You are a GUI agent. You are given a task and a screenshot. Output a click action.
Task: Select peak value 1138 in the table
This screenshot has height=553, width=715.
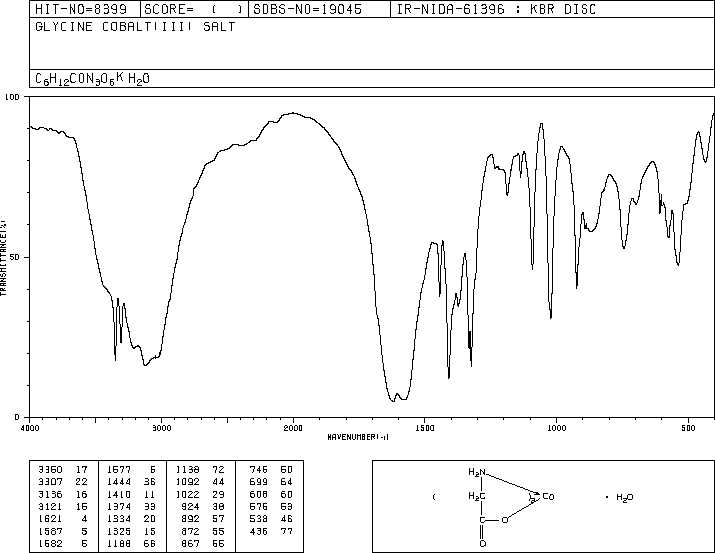[187, 470]
